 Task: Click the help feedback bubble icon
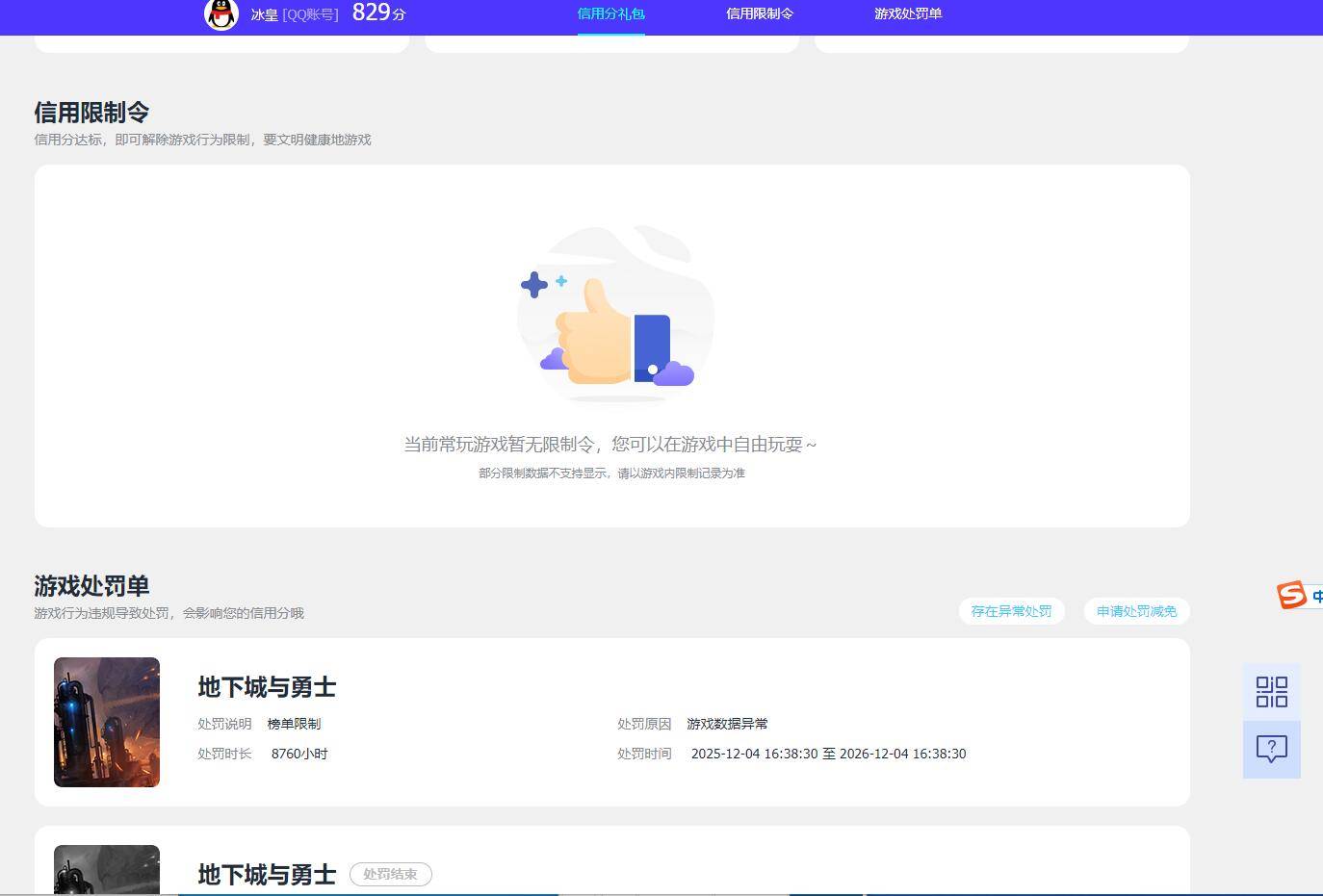click(1271, 749)
